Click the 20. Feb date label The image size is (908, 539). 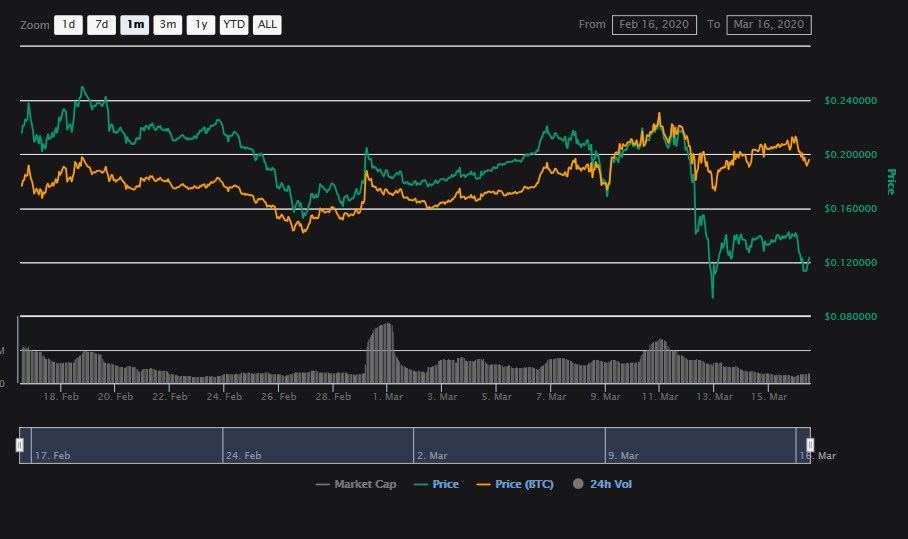pyautogui.click(x=115, y=397)
